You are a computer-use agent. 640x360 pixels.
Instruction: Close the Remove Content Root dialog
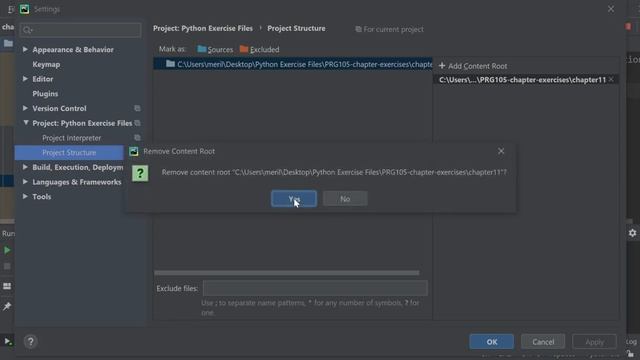[x=501, y=151]
